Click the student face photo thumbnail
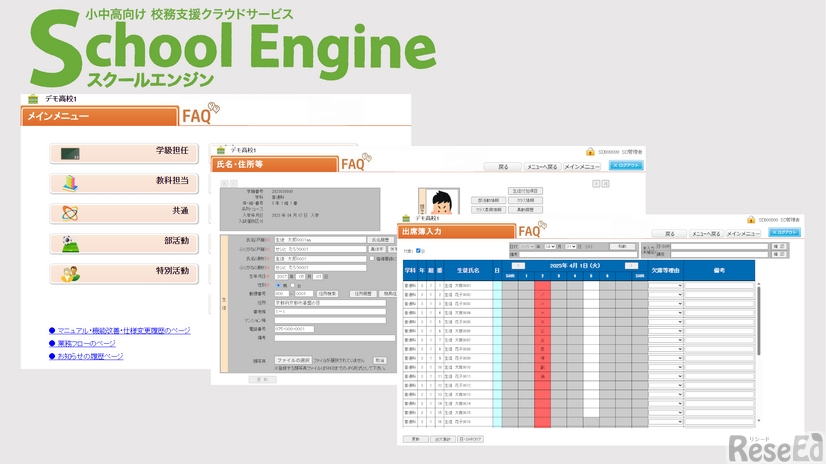This screenshot has width=826, height=464. point(441,201)
